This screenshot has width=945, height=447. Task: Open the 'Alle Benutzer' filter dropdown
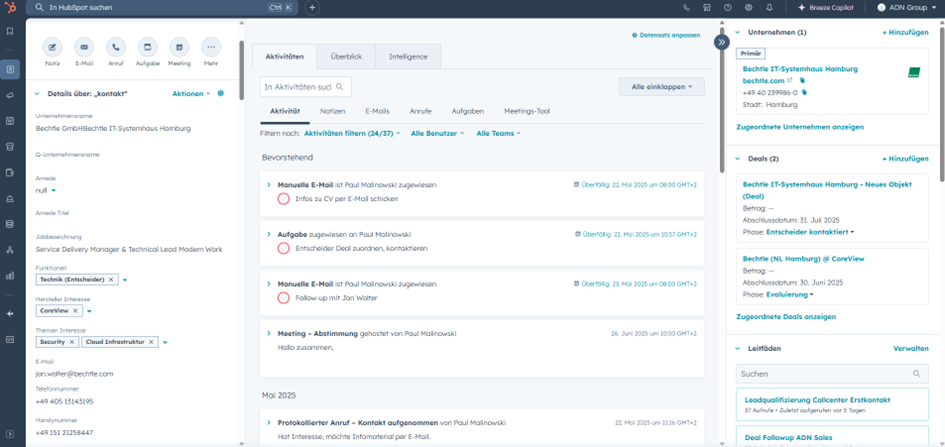point(438,133)
